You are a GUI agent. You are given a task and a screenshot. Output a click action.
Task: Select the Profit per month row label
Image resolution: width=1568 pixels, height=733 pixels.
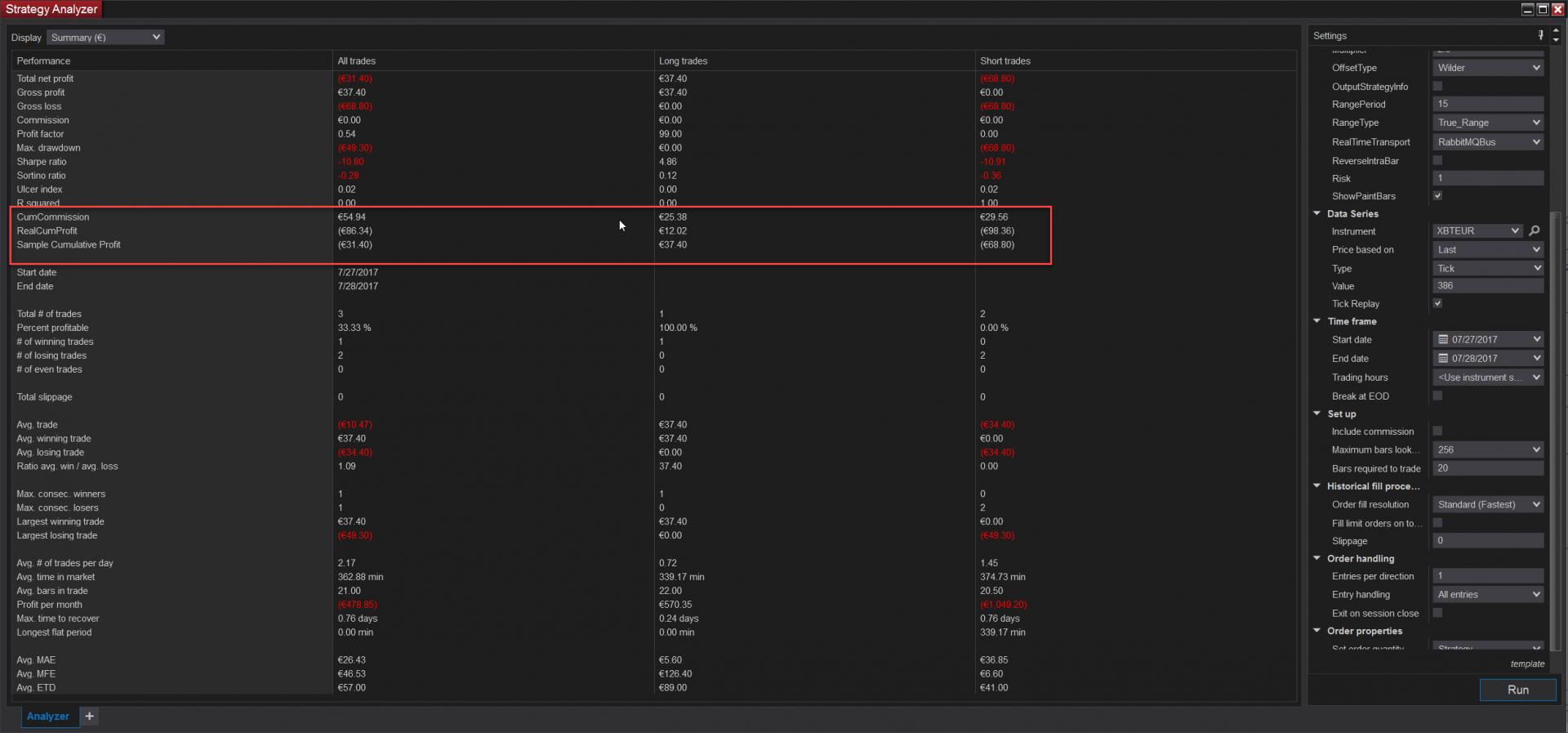[x=49, y=605]
